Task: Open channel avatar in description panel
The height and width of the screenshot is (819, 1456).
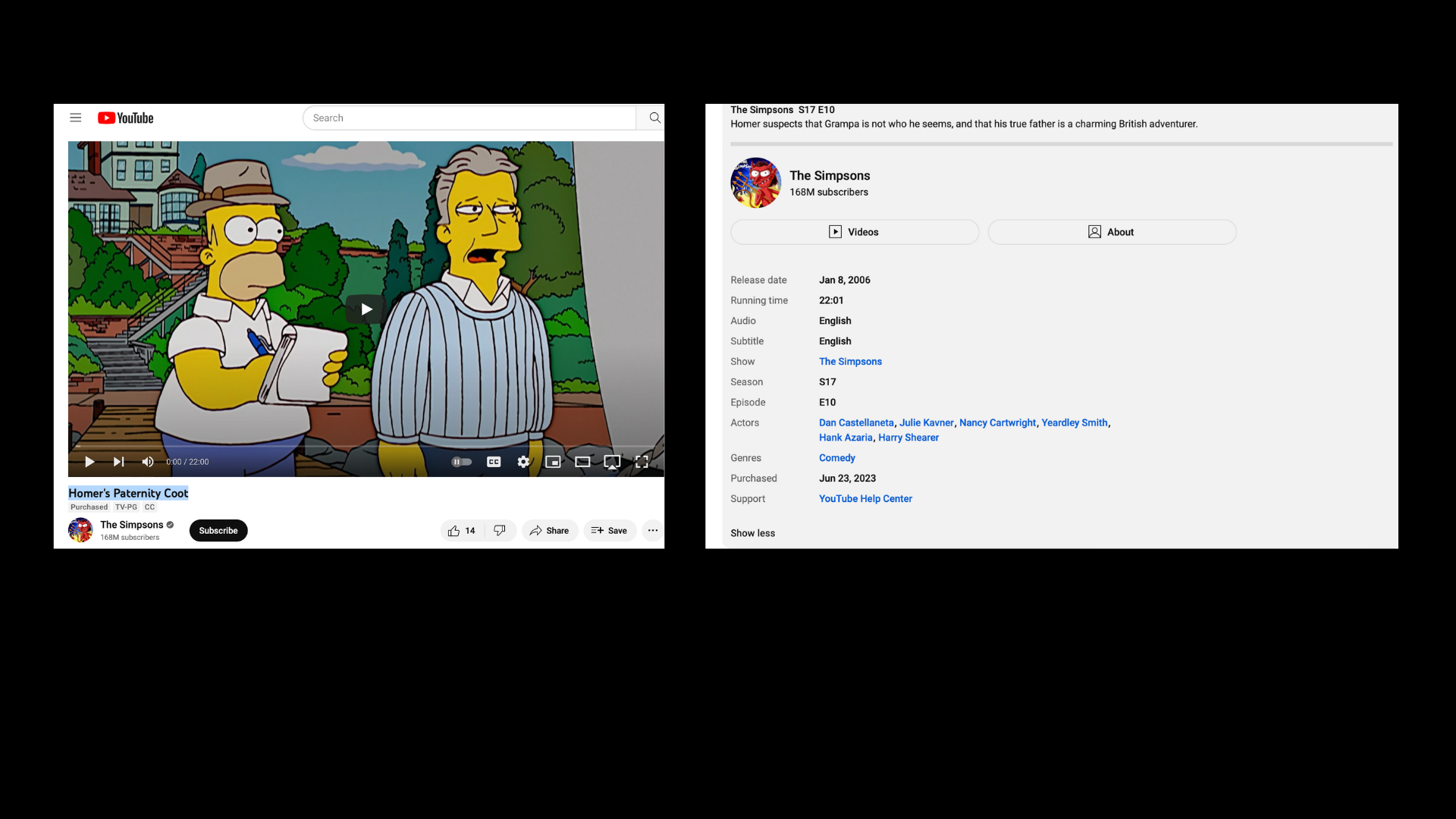Action: [755, 183]
